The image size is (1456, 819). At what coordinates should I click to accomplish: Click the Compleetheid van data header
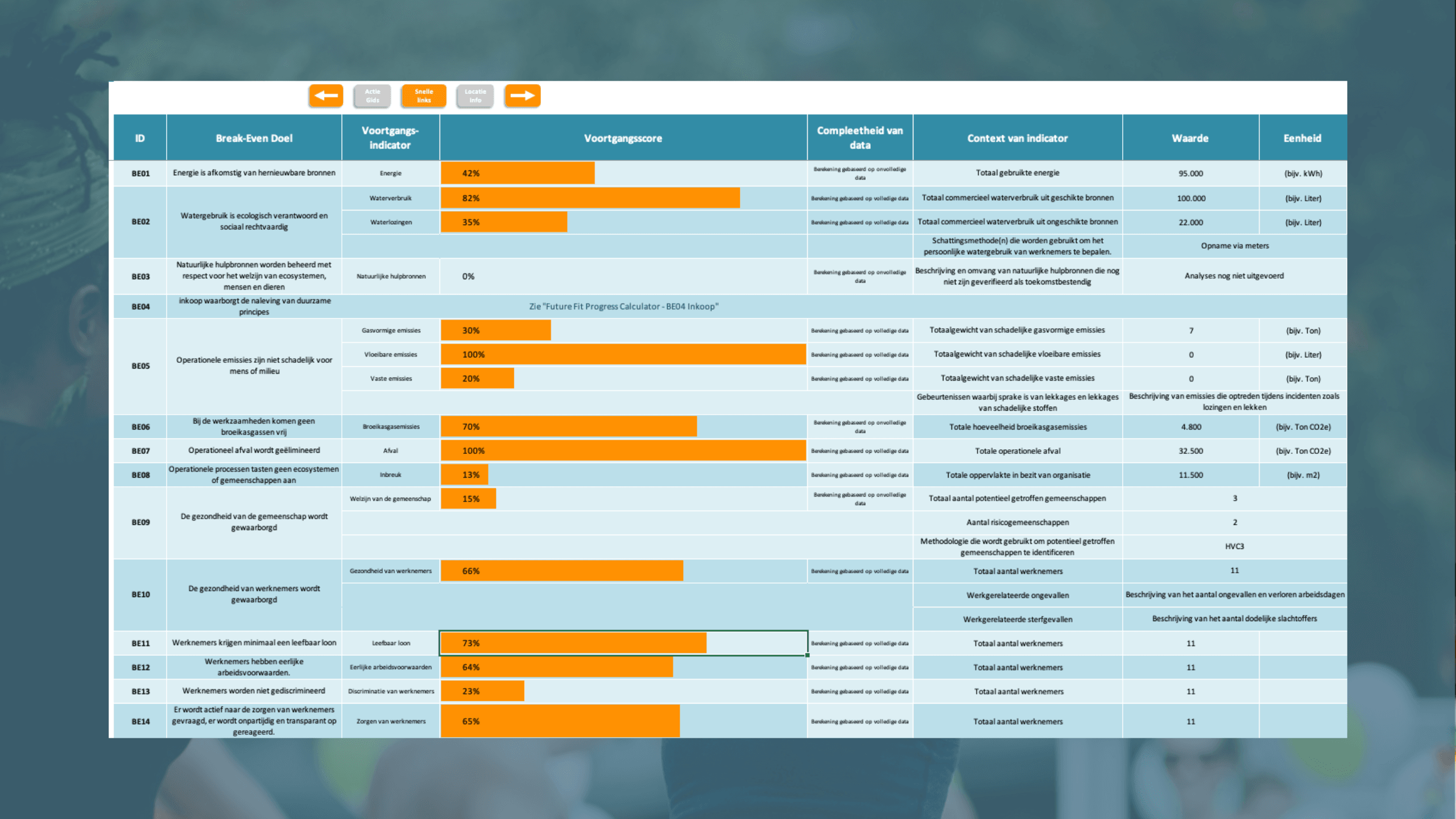(x=859, y=138)
